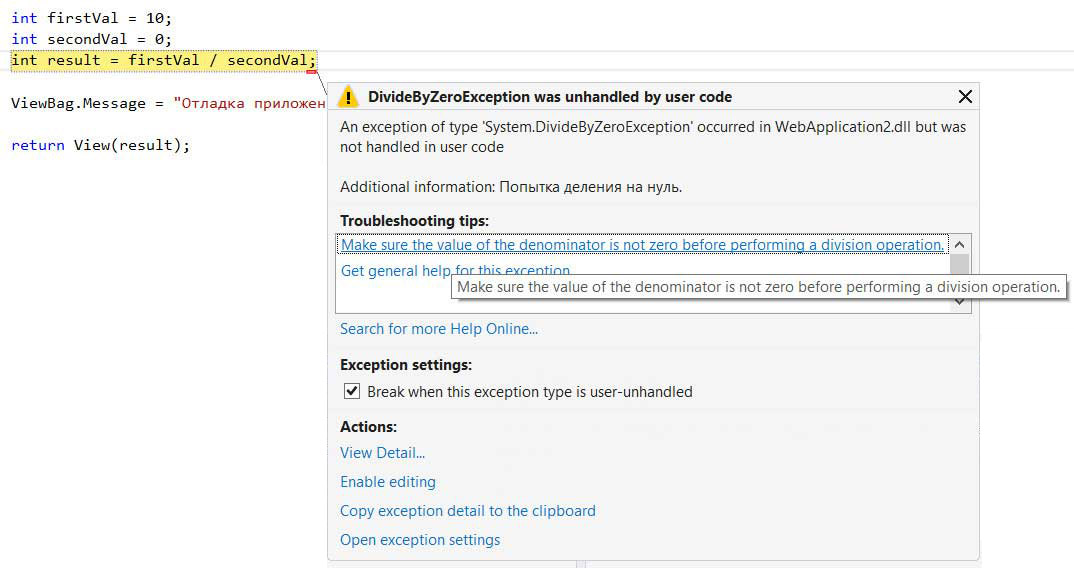Click the highlighted 'int result' code line
This screenshot has width=1074, height=568.
coord(163,60)
